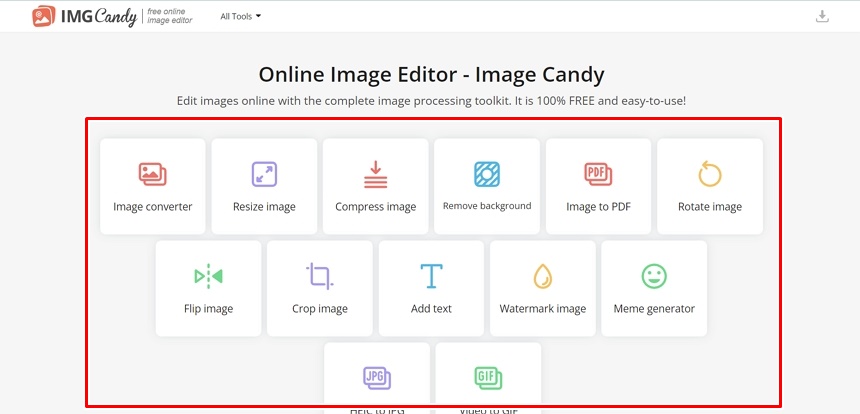Click the download icon in the header
860x414 pixels.
coord(822,16)
